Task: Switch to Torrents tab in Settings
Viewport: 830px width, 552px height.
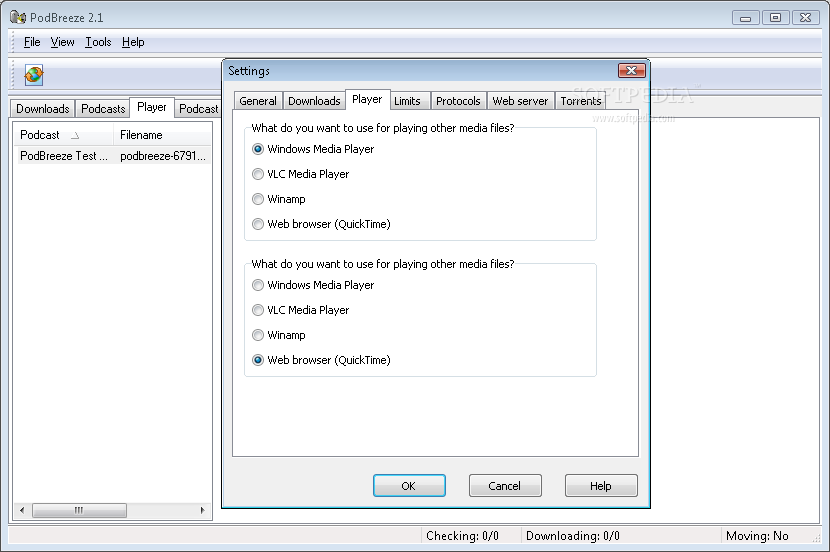Action: click(581, 101)
